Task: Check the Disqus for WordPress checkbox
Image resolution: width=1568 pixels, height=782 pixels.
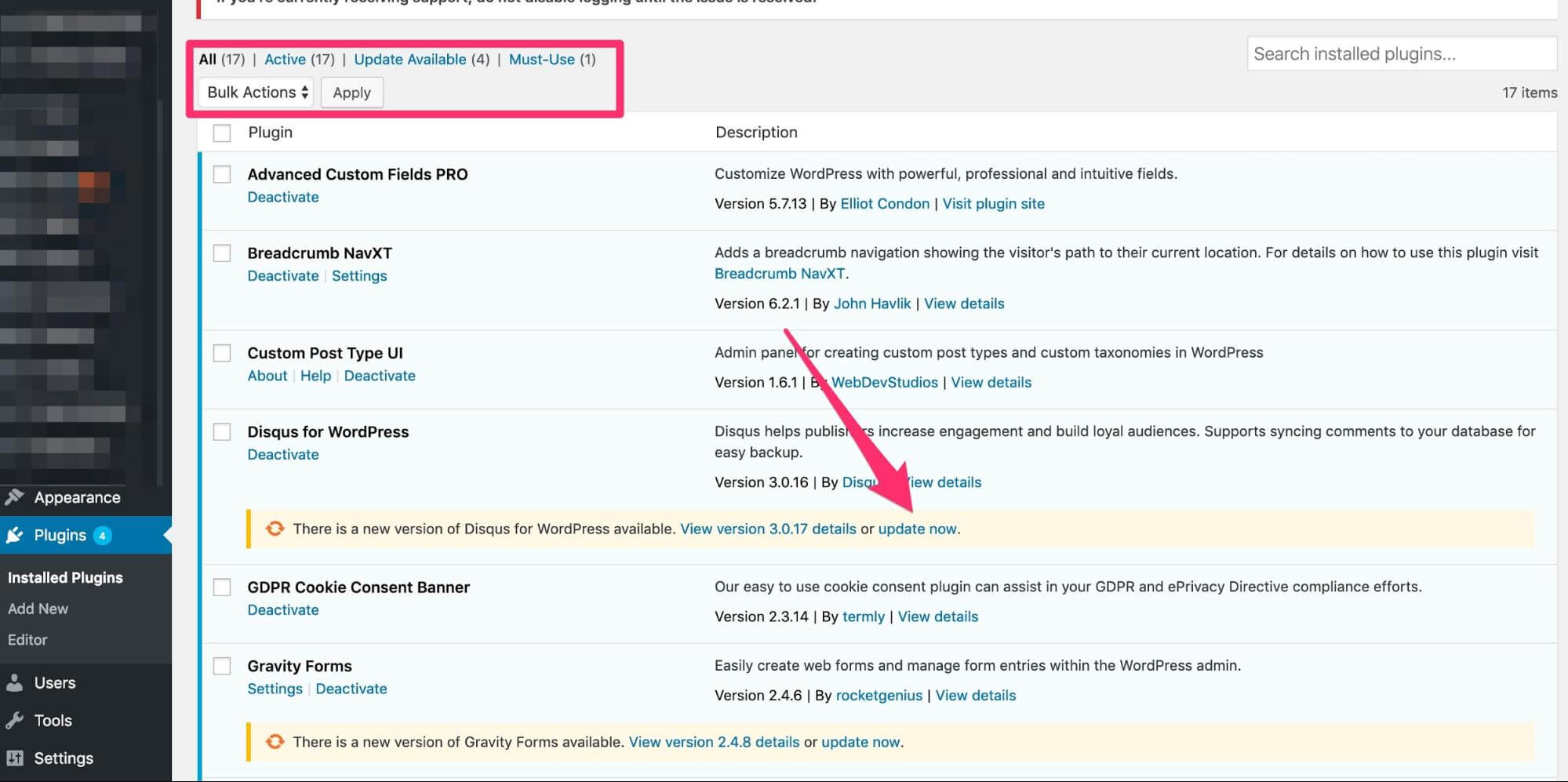Action: (222, 431)
